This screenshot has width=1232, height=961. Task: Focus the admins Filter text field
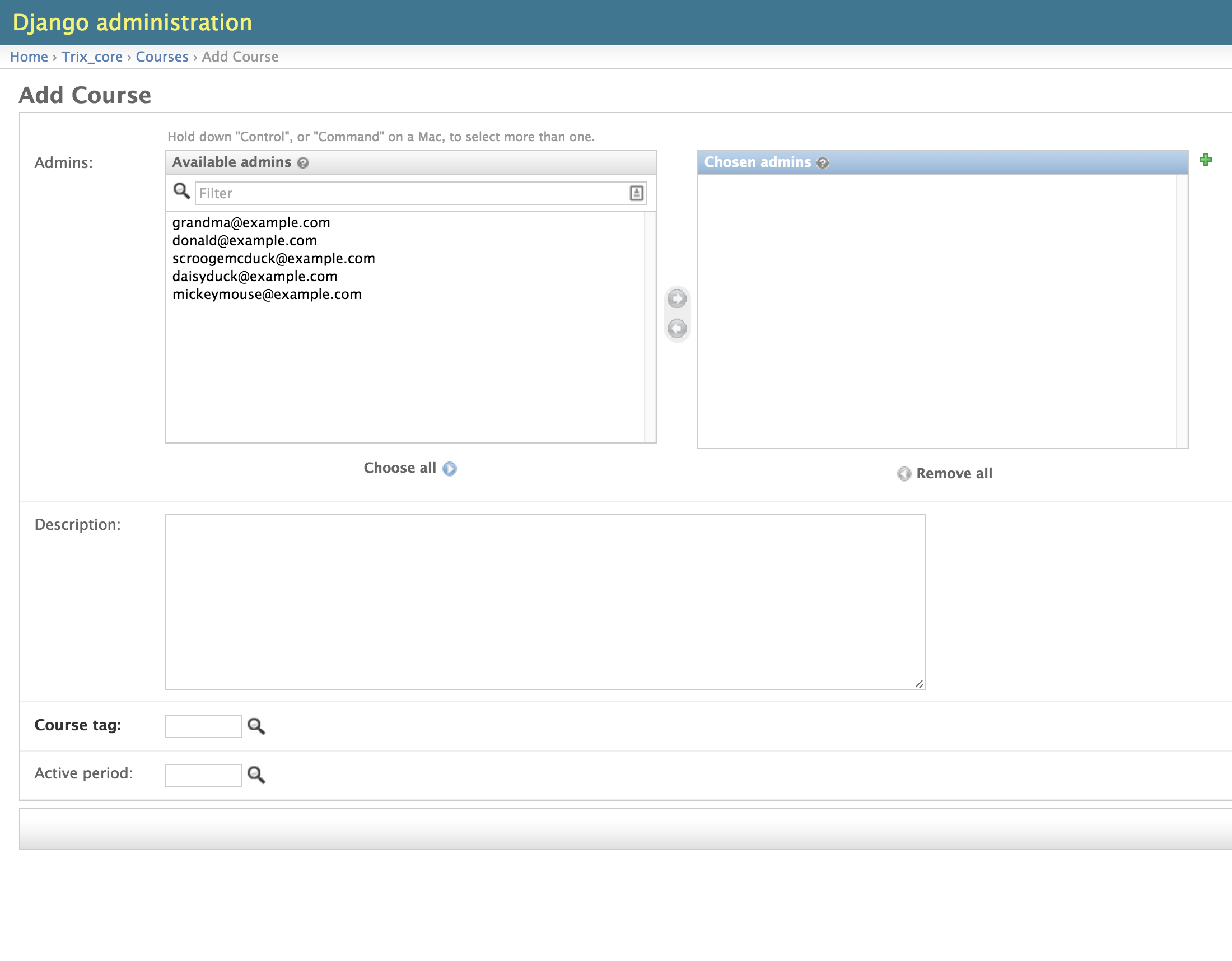pos(421,193)
